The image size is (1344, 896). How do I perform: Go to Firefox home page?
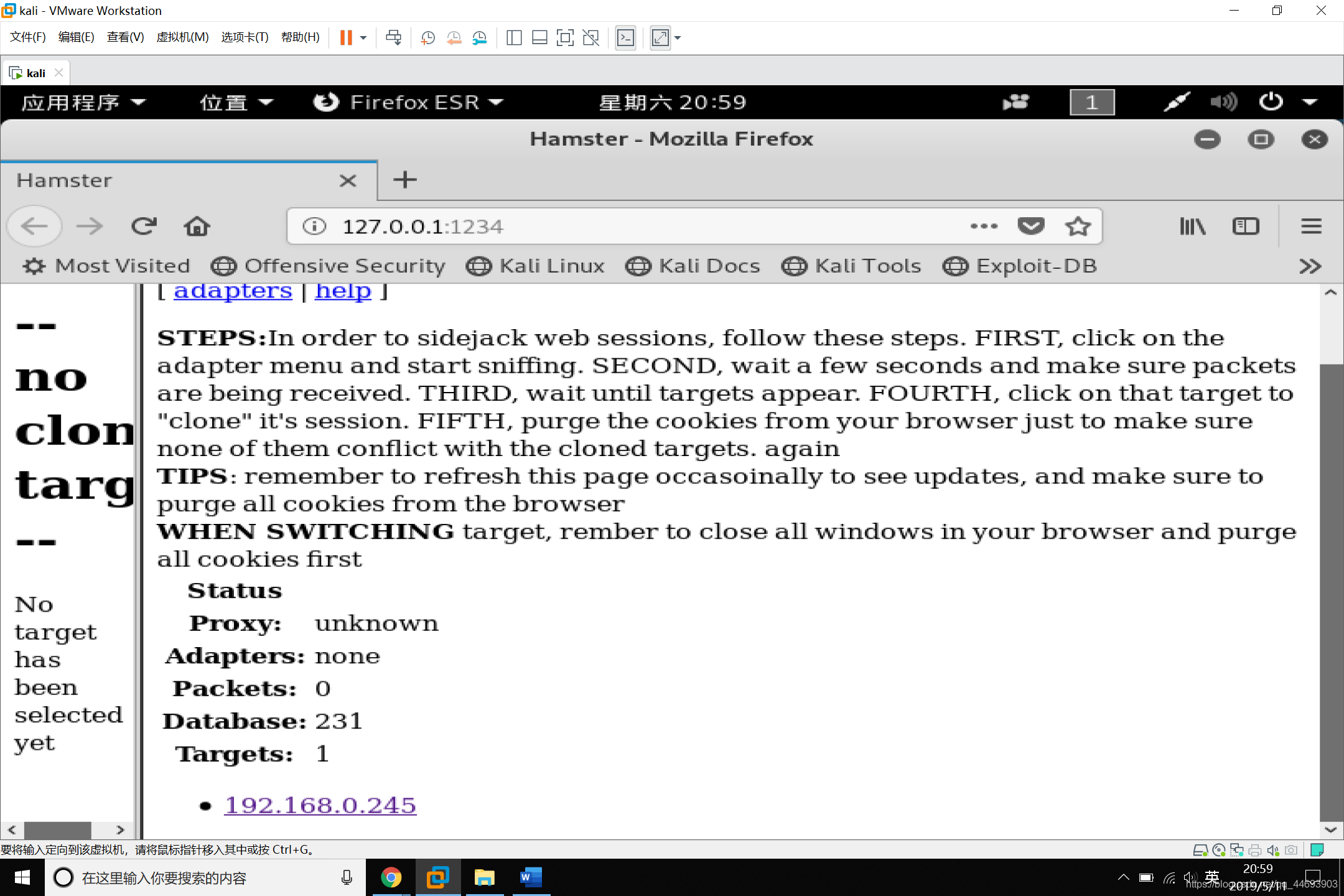(197, 226)
